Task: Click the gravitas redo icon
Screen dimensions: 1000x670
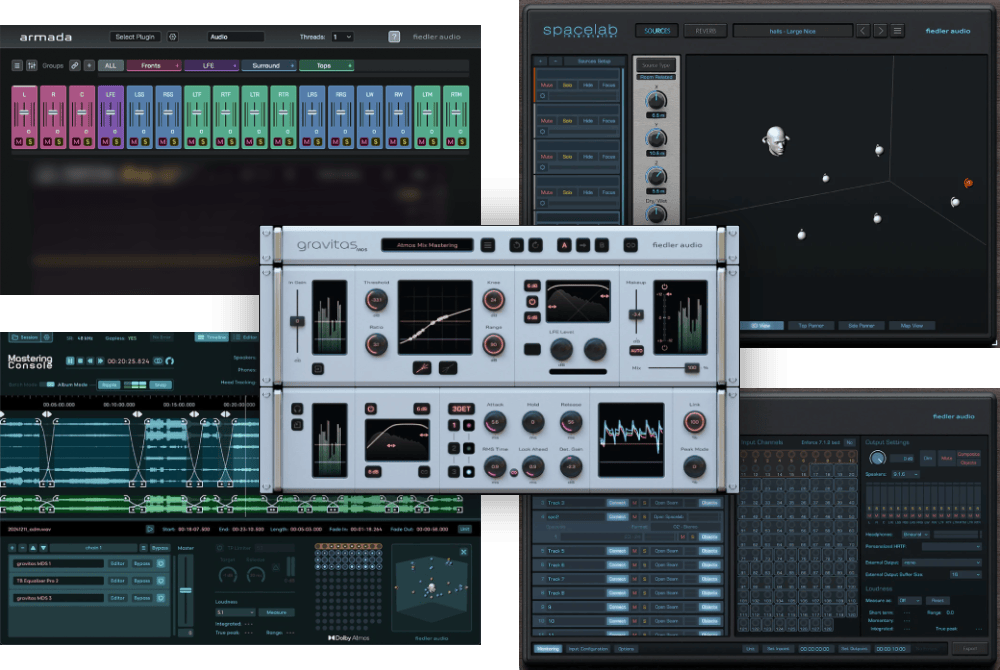Action: coord(535,245)
